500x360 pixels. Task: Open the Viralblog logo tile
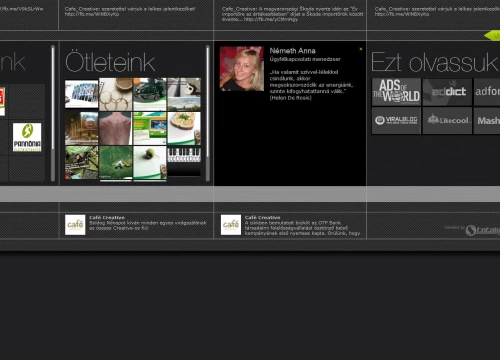pyautogui.click(x=396, y=120)
